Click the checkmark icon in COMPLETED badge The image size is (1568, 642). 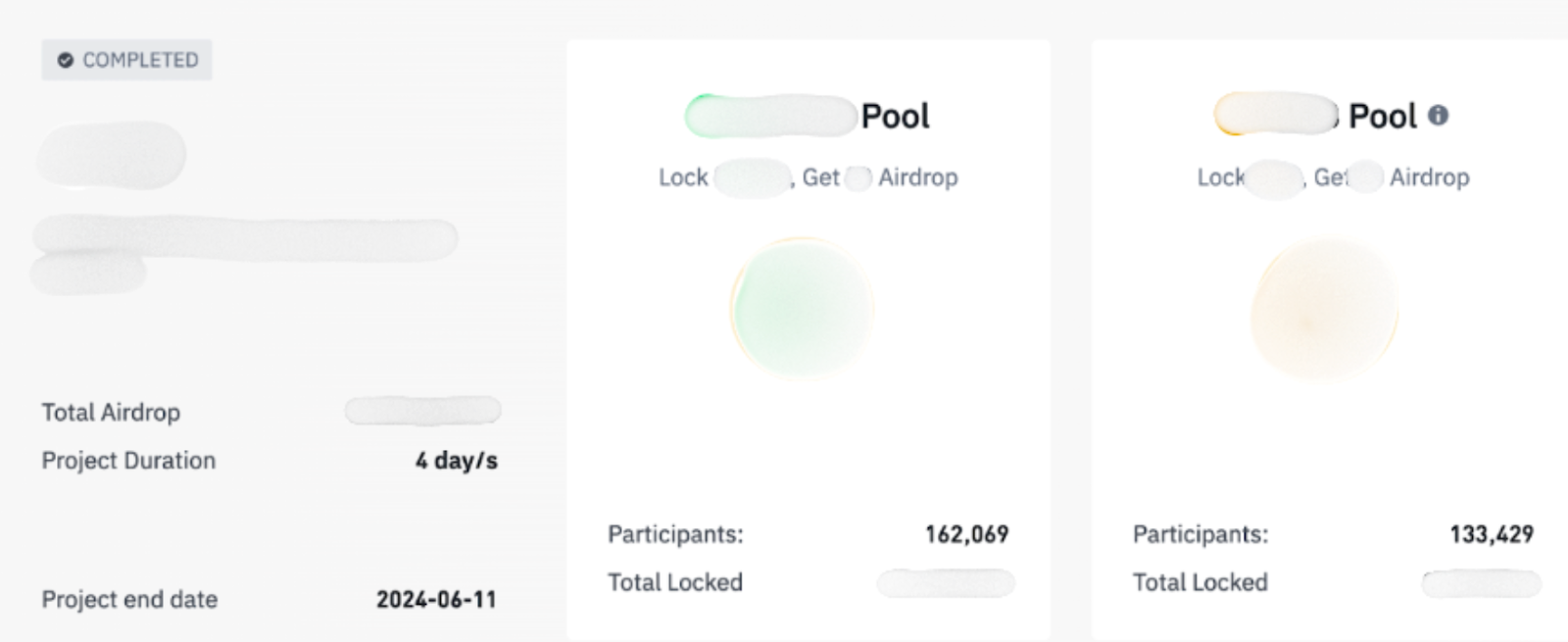click(66, 61)
